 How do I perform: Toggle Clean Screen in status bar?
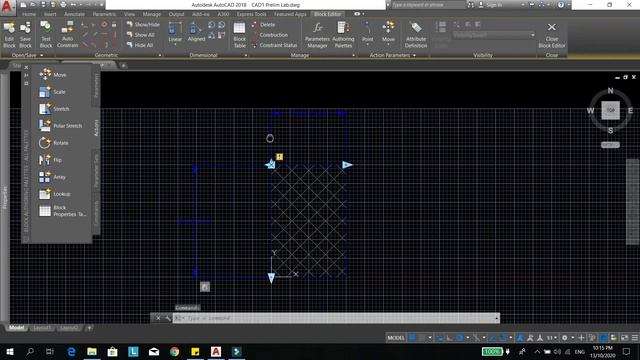click(624, 338)
